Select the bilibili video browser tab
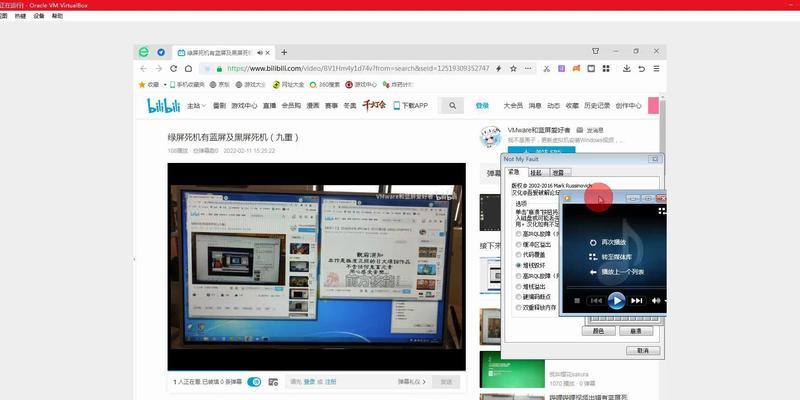 point(223,53)
